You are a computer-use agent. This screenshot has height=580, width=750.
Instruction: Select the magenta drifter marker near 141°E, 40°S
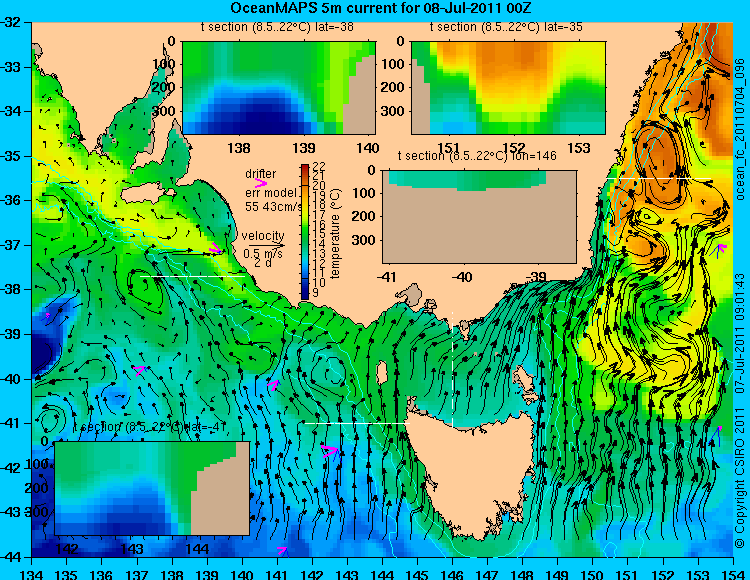273,385
